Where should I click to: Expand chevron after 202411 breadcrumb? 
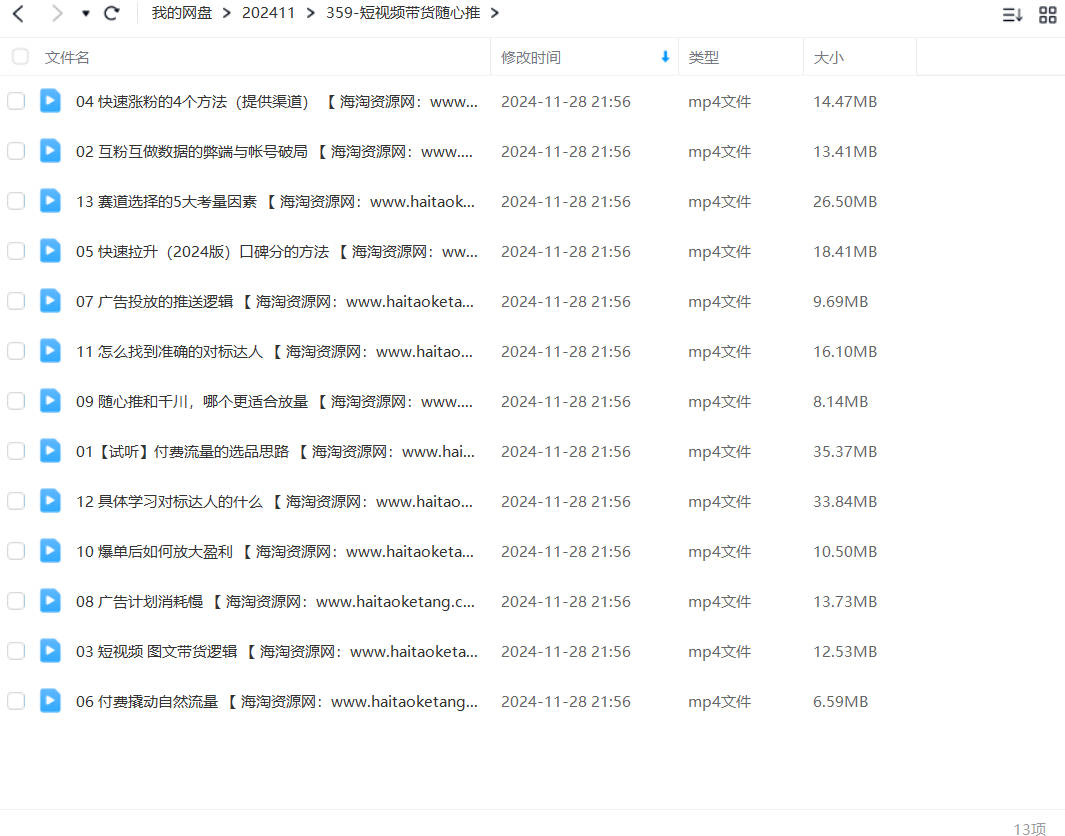pos(310,13)
